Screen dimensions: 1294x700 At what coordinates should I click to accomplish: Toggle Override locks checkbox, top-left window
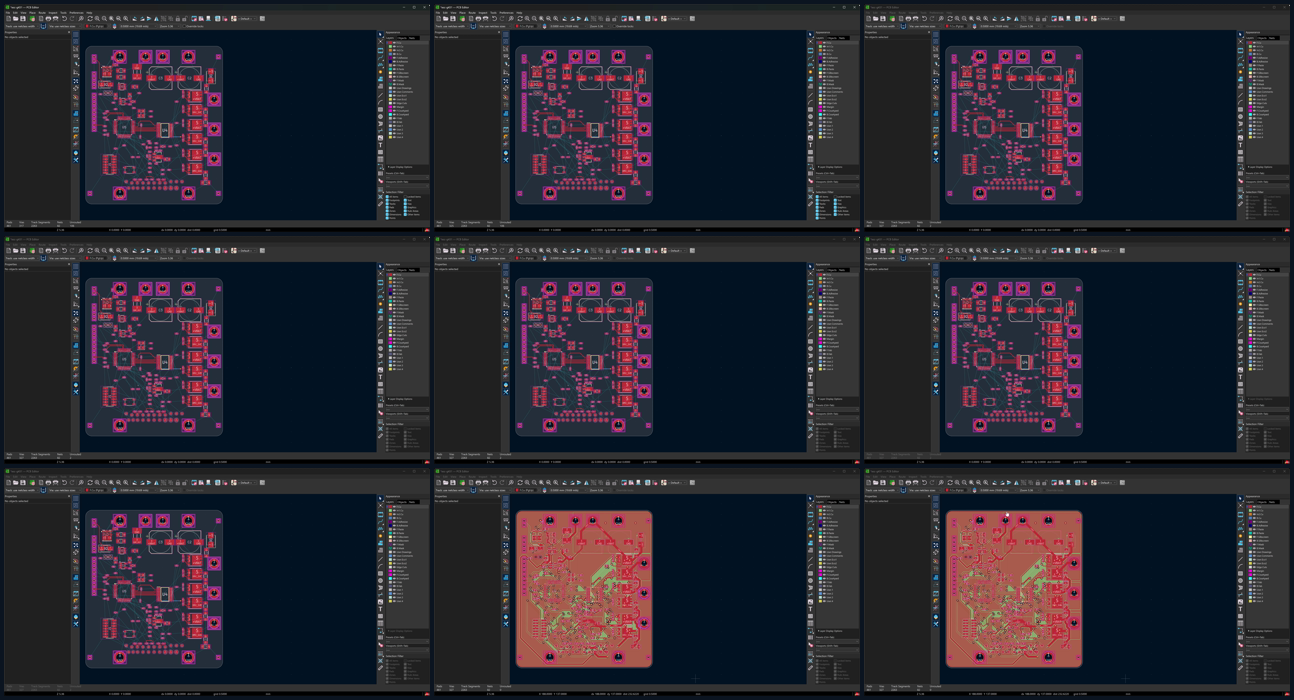tap(184, 26)
